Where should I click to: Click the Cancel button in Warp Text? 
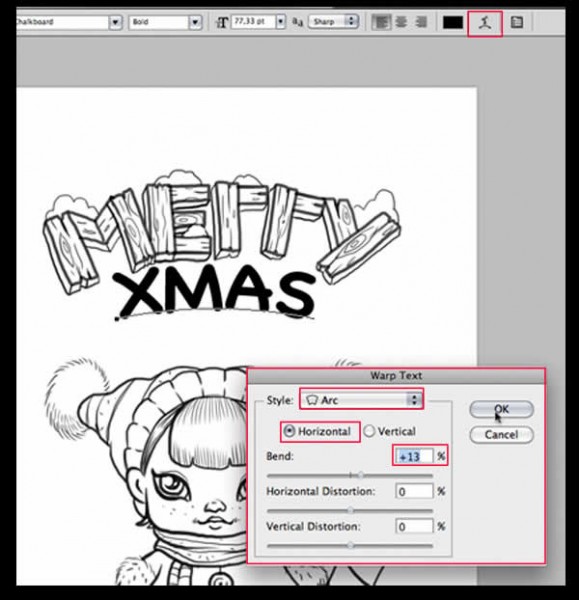coord(501,435)
